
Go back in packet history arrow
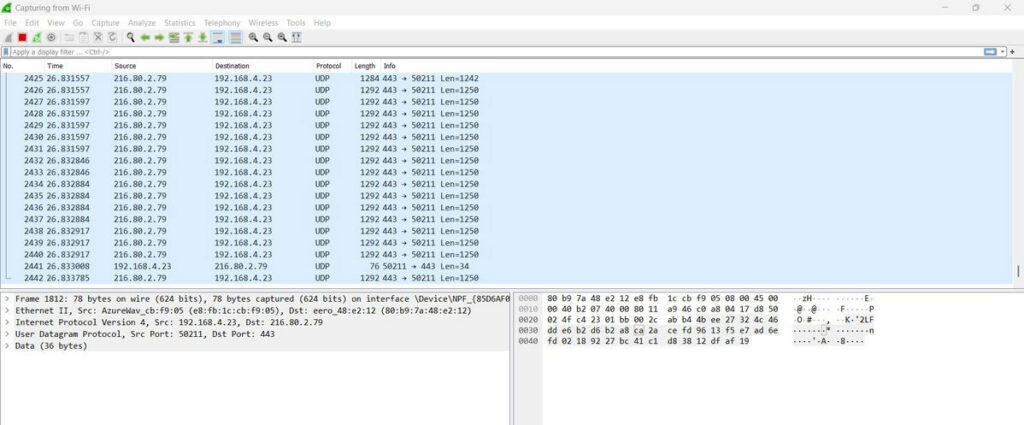pos(145,37)
